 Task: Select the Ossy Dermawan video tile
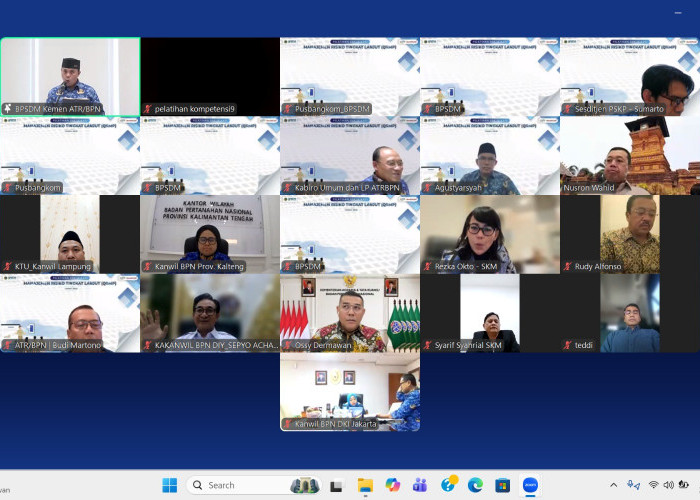coord(350,312)
